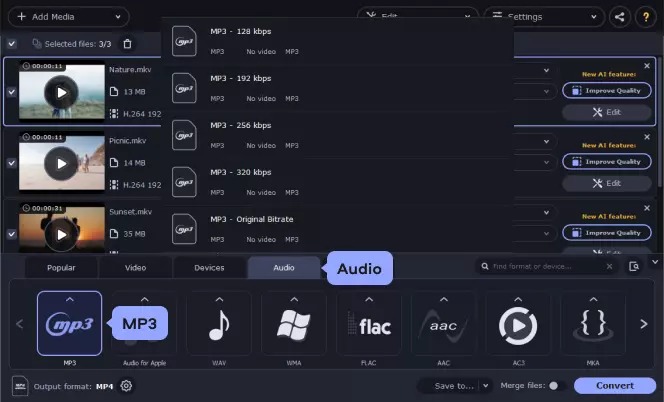Switch to the Video tab
The height and width of the screenshot is (402, 664).
pyautogui.click(x=136, y=268)
